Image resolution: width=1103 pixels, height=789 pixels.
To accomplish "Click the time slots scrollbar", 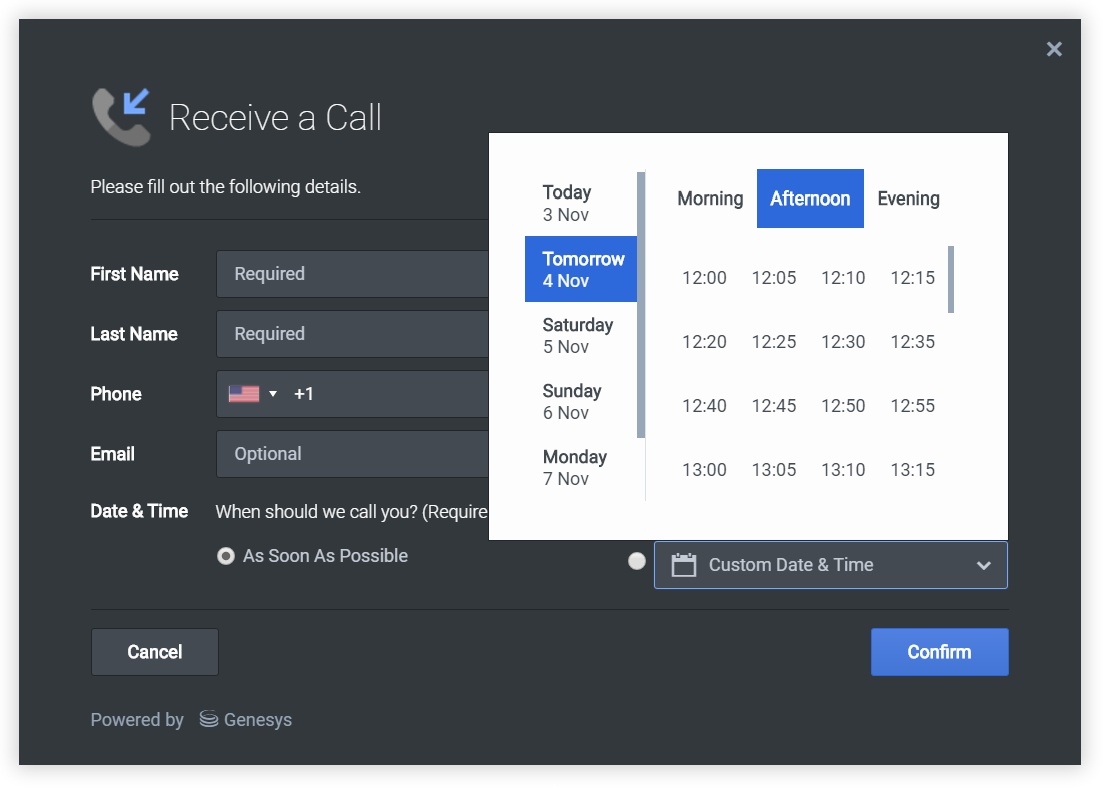I will coord(951,280).
